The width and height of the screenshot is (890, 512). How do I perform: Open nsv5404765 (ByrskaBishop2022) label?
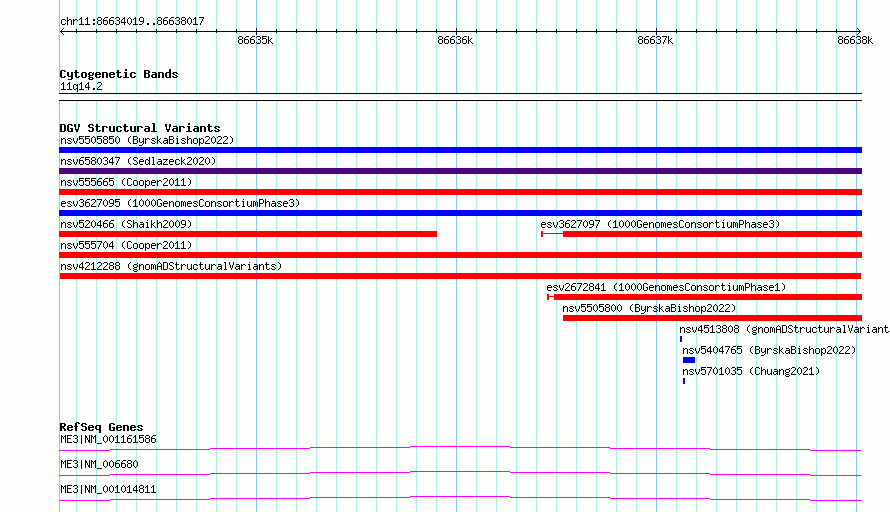coord(769,350)
